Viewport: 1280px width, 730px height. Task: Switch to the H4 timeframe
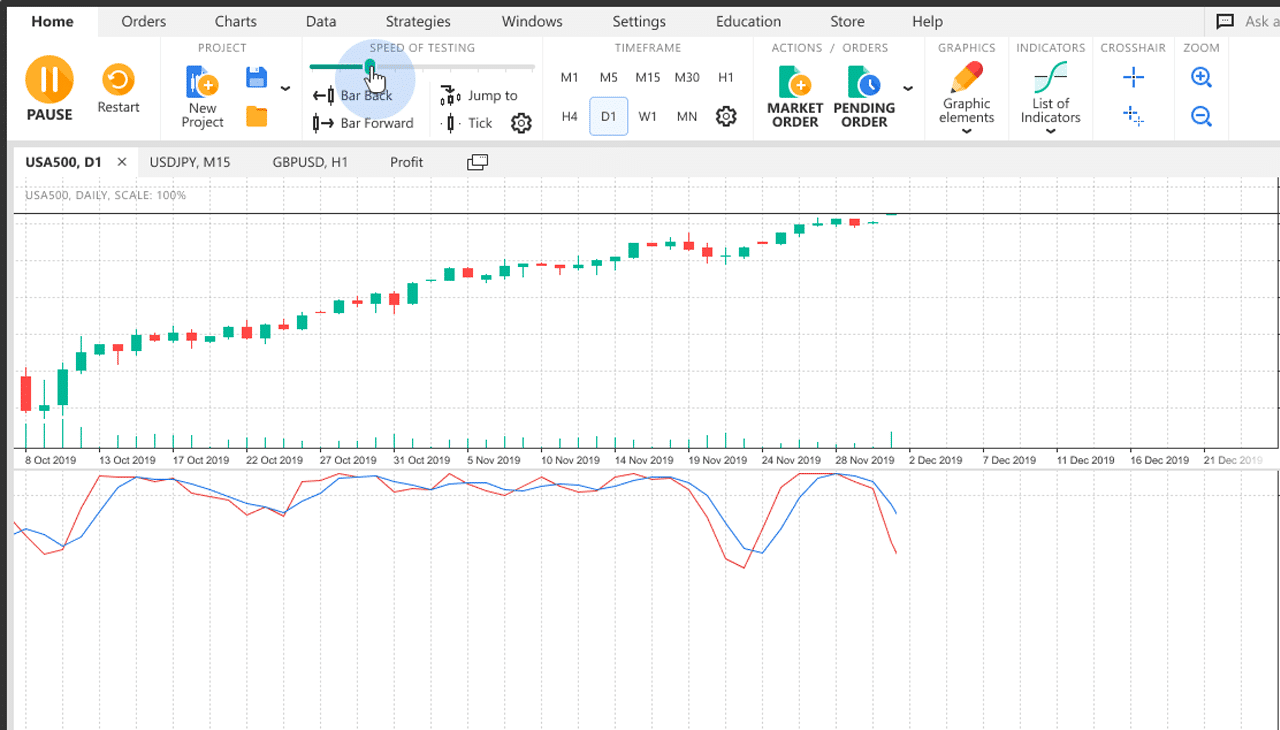point(569,117)
